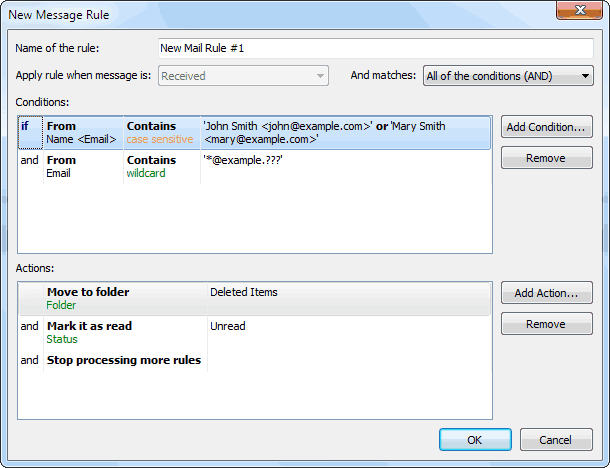Click the Add Condition button
Screen dimensions: 610x468
pos(547,127)
